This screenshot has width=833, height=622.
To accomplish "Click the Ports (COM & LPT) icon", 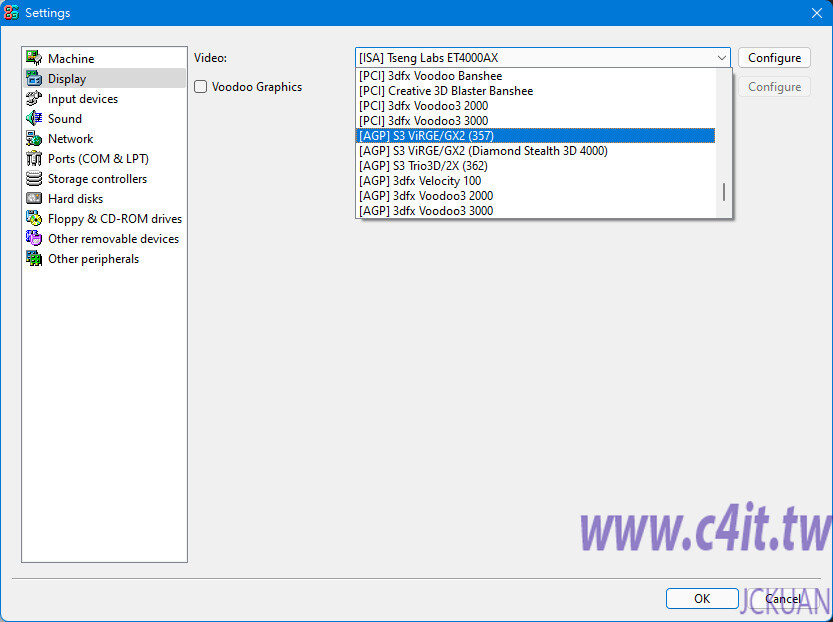I will point(34,158).
